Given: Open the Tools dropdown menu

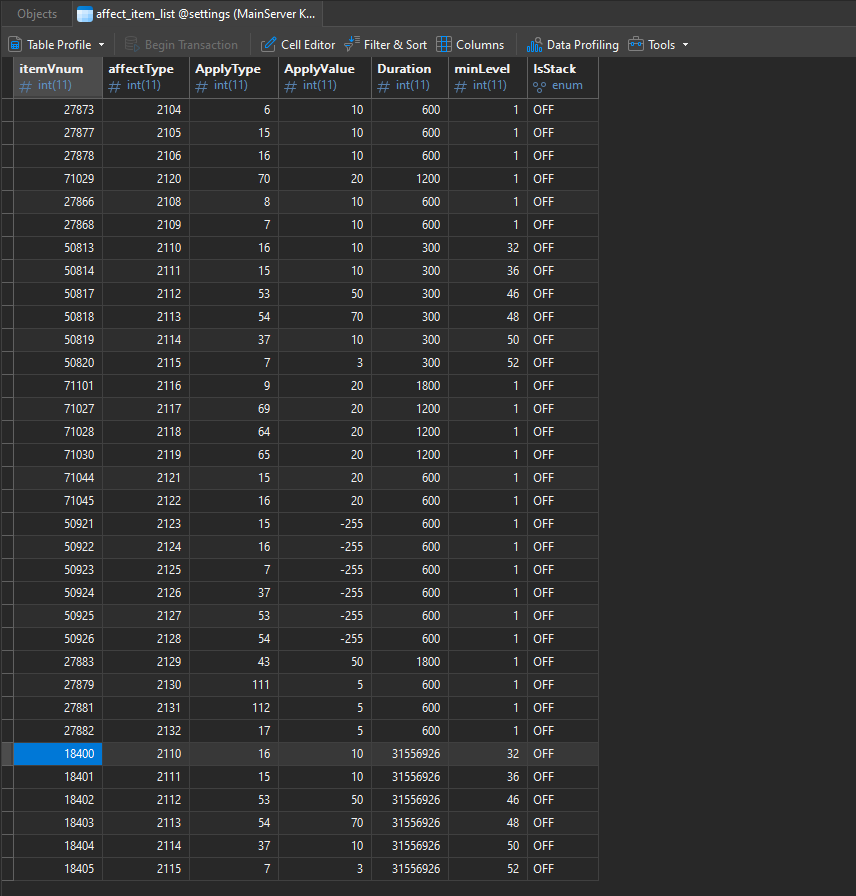Looking at the screenshot, I should tap(658, 45).
